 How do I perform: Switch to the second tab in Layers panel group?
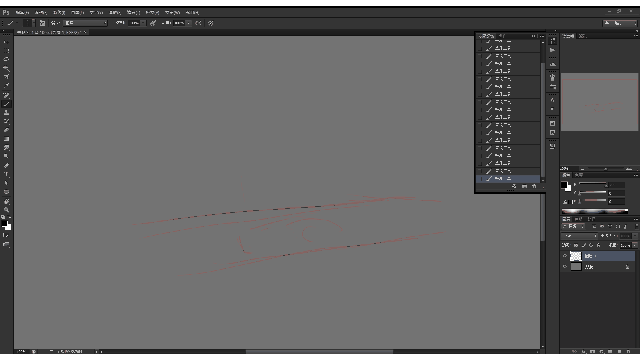579,219
